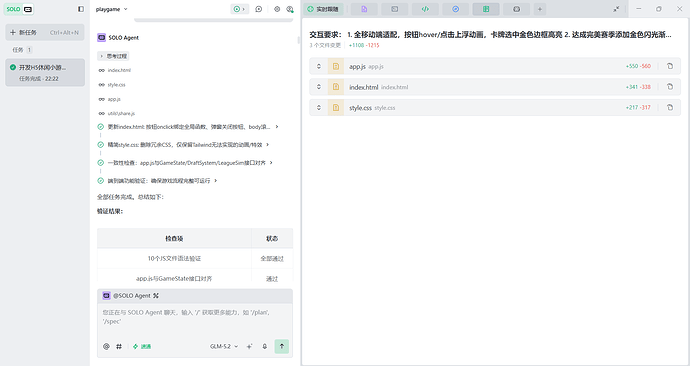Copy app.js diff with copy icon
The image size is (690, 366).
pos(670,66)
